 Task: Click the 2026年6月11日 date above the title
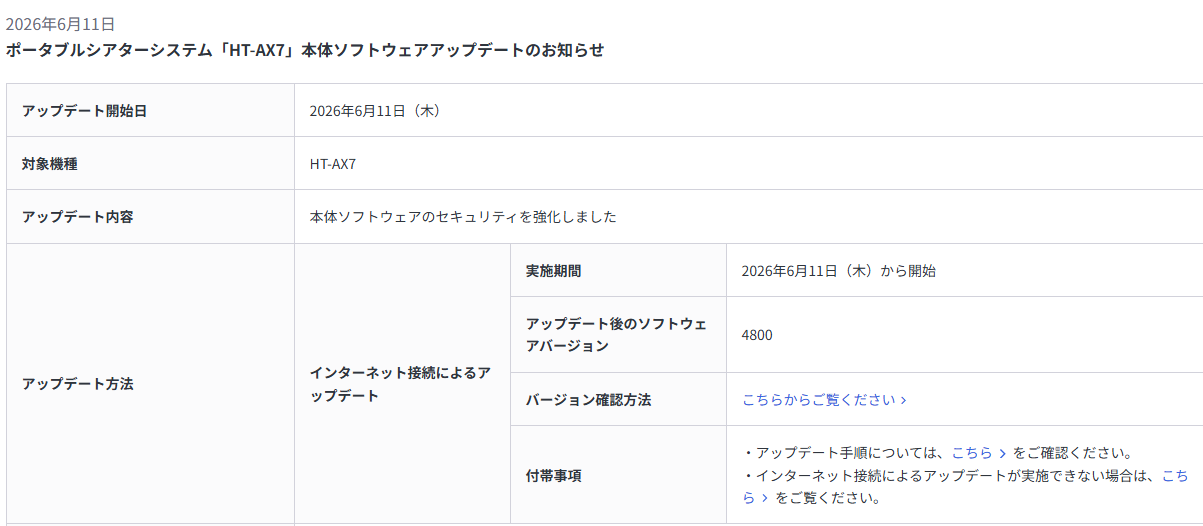coord(60,23)
